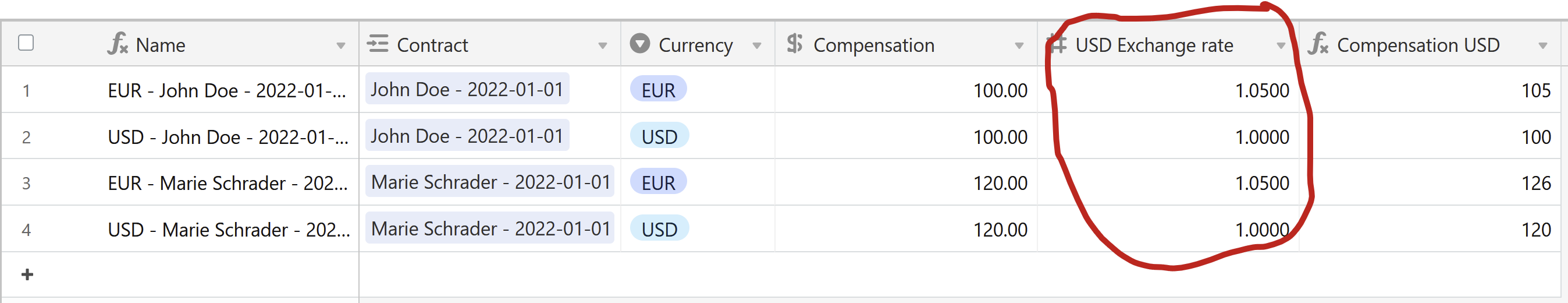1568x303 pixels.
Task: Add a new row with plus icon
Action: coord(27,274)
